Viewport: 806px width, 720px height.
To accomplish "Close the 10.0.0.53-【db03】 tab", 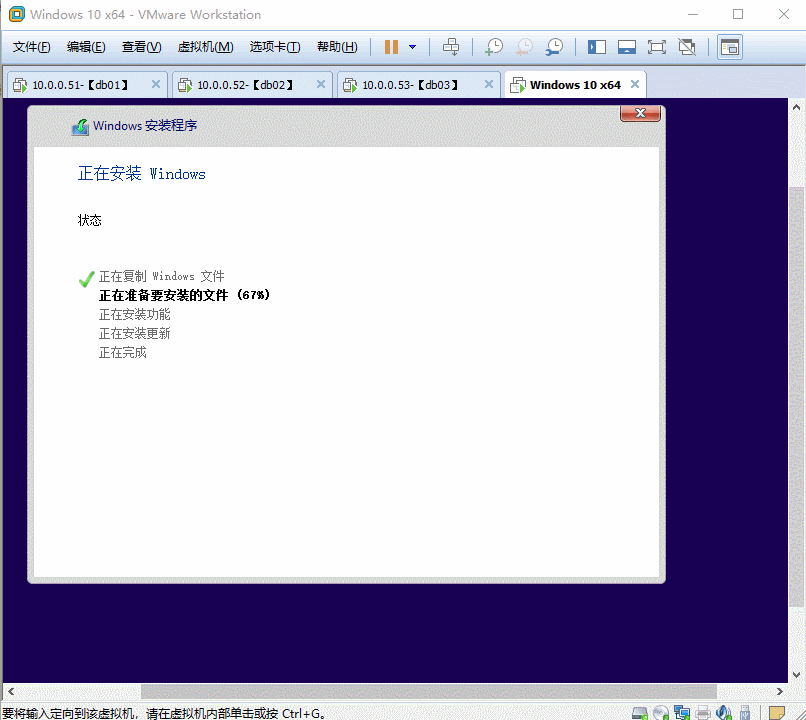I will (489, 84).
